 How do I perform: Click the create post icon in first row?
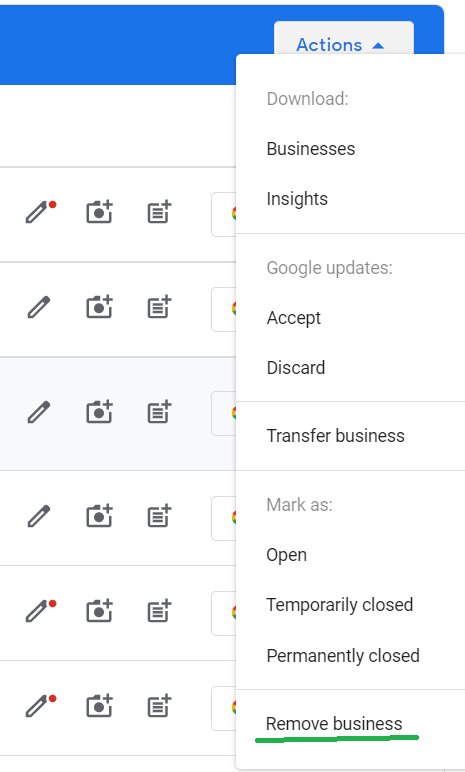(x=159, y=212)
